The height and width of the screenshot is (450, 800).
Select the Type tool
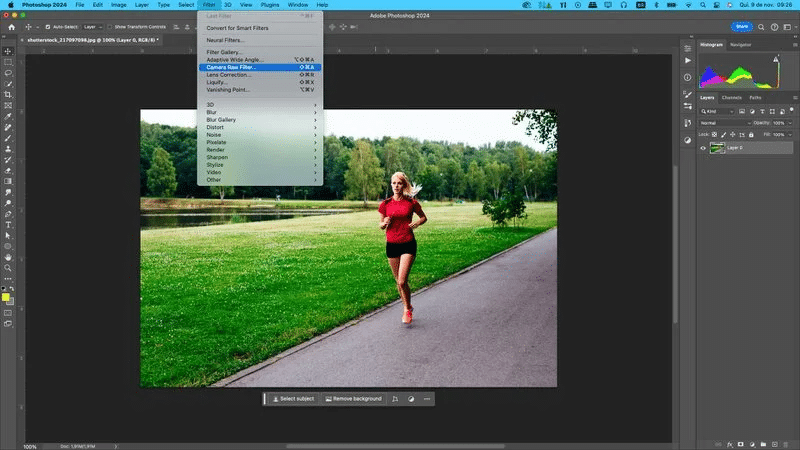8,225
